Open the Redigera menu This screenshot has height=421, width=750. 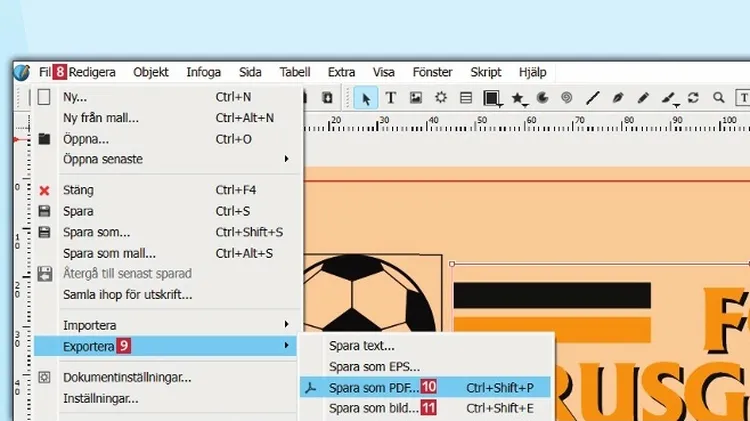[x=92, y=72]
